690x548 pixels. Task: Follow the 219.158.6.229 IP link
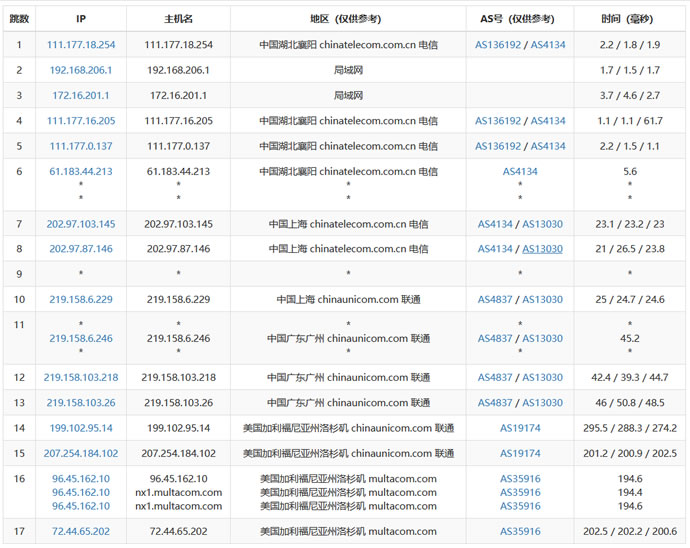tap(81, 299)
